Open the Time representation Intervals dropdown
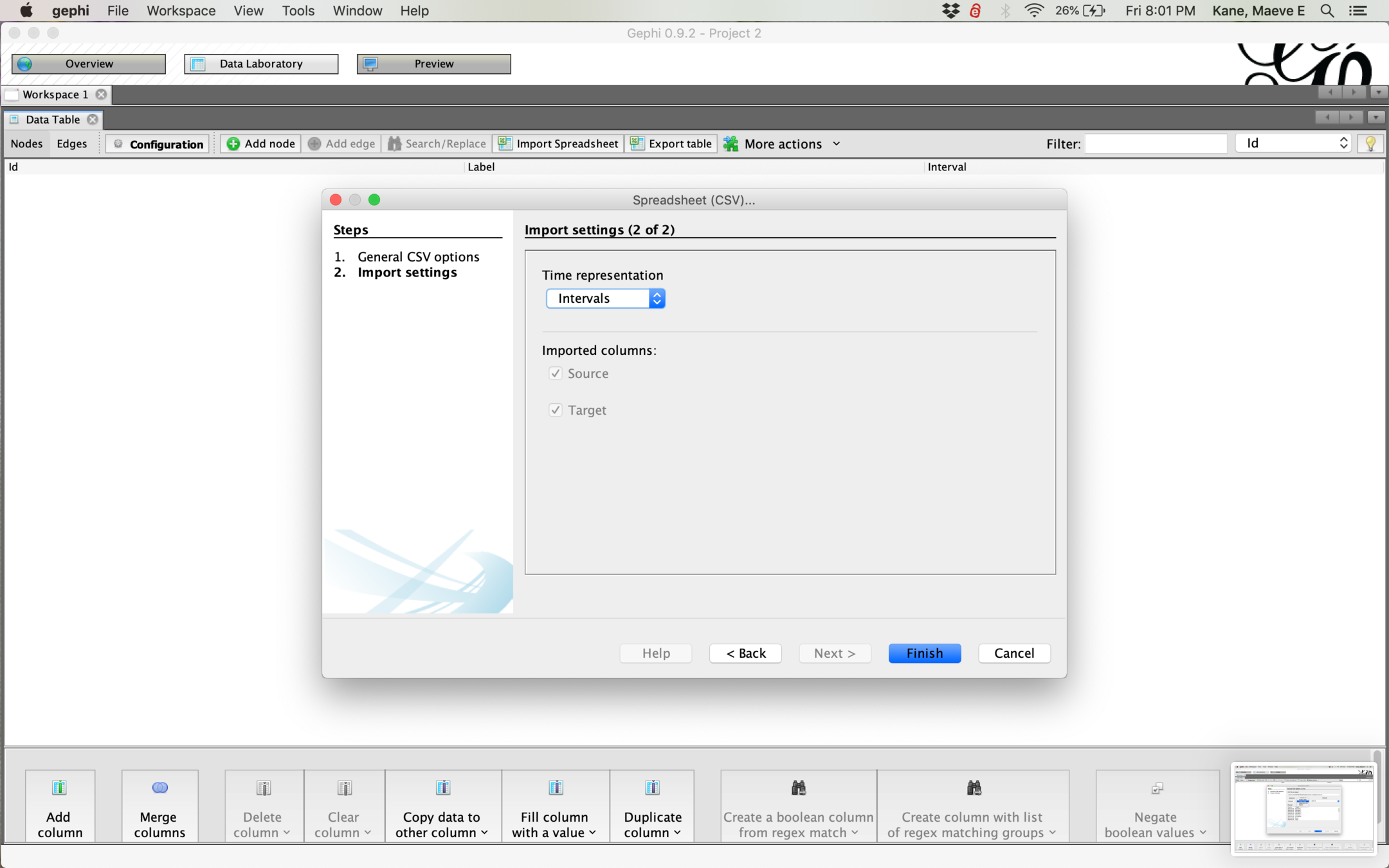 coord(605,298)
